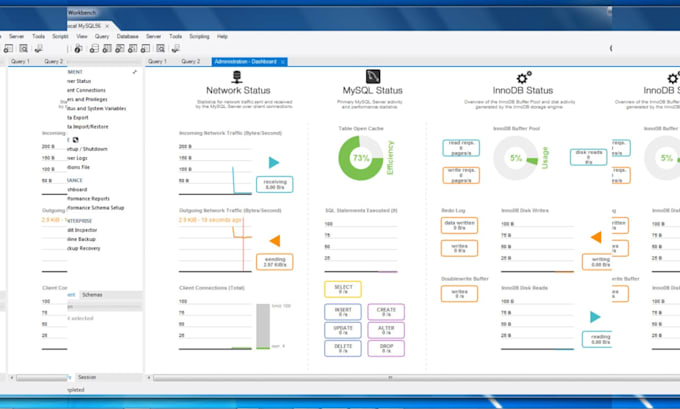
Task: Click the DELETE statements counter box
Action: tap(343, 348)
